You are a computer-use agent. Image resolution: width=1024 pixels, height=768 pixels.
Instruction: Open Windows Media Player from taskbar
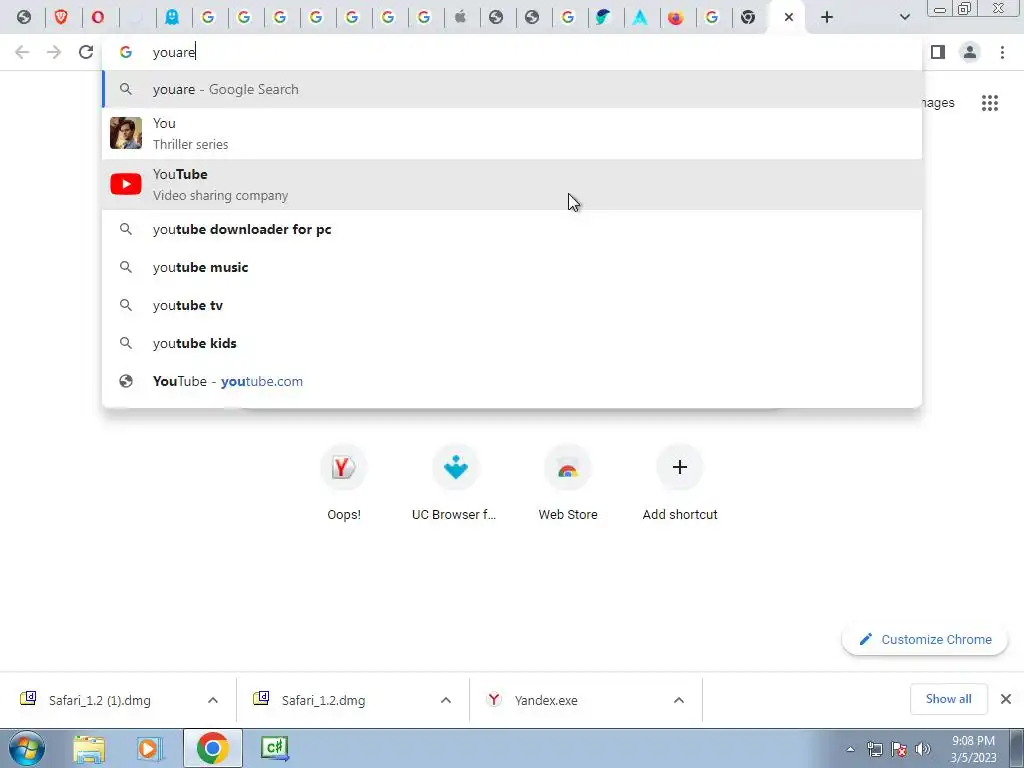[x=150, y=748]
